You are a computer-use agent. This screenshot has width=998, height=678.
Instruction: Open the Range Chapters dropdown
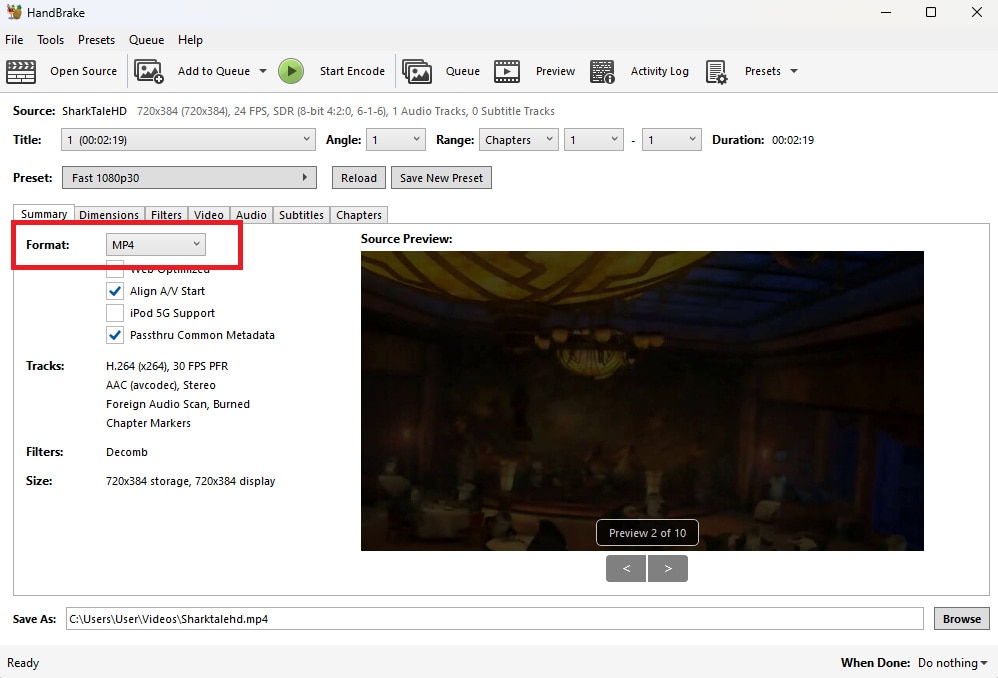click(519, 139)
